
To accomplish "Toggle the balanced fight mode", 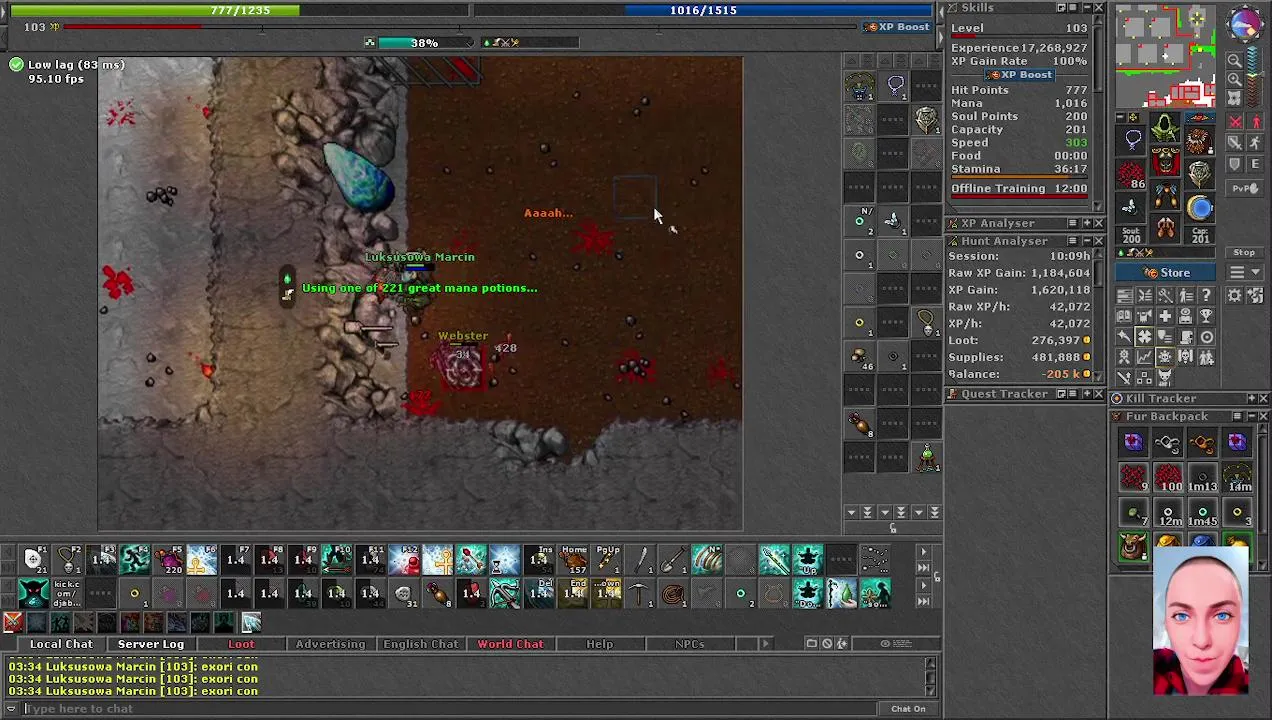I will tap(1234, 142).
